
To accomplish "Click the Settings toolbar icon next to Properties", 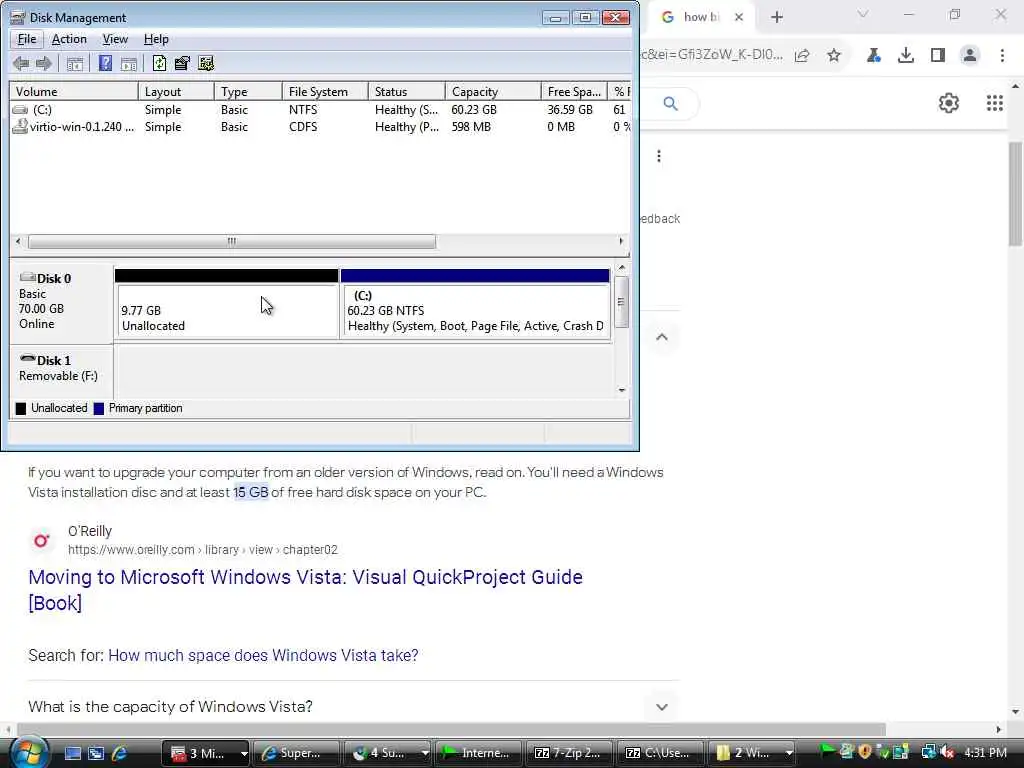I will click(206, 63).
